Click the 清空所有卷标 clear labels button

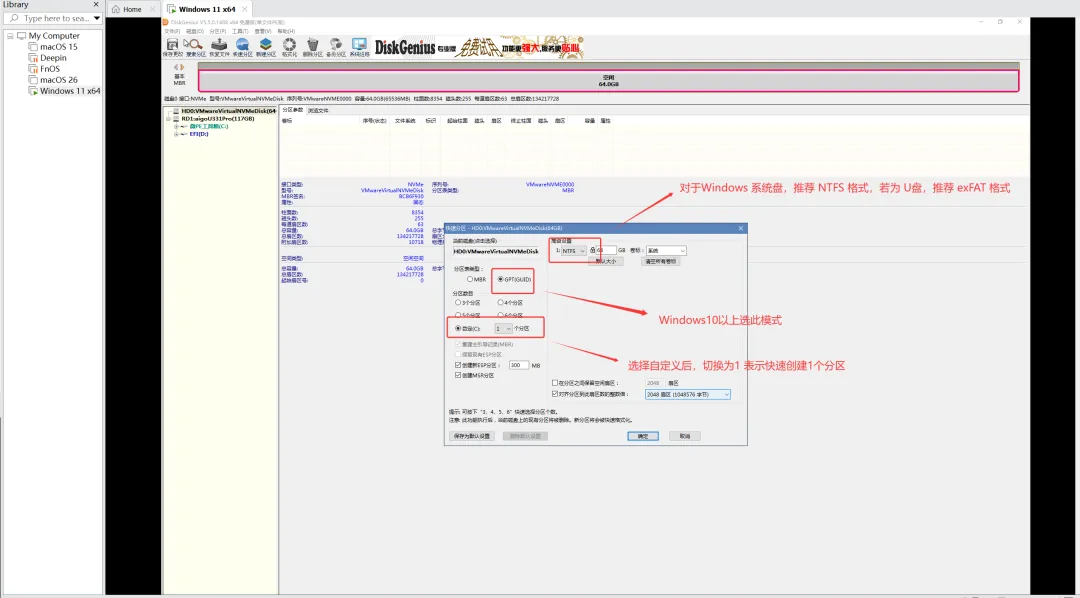(660, 262)
